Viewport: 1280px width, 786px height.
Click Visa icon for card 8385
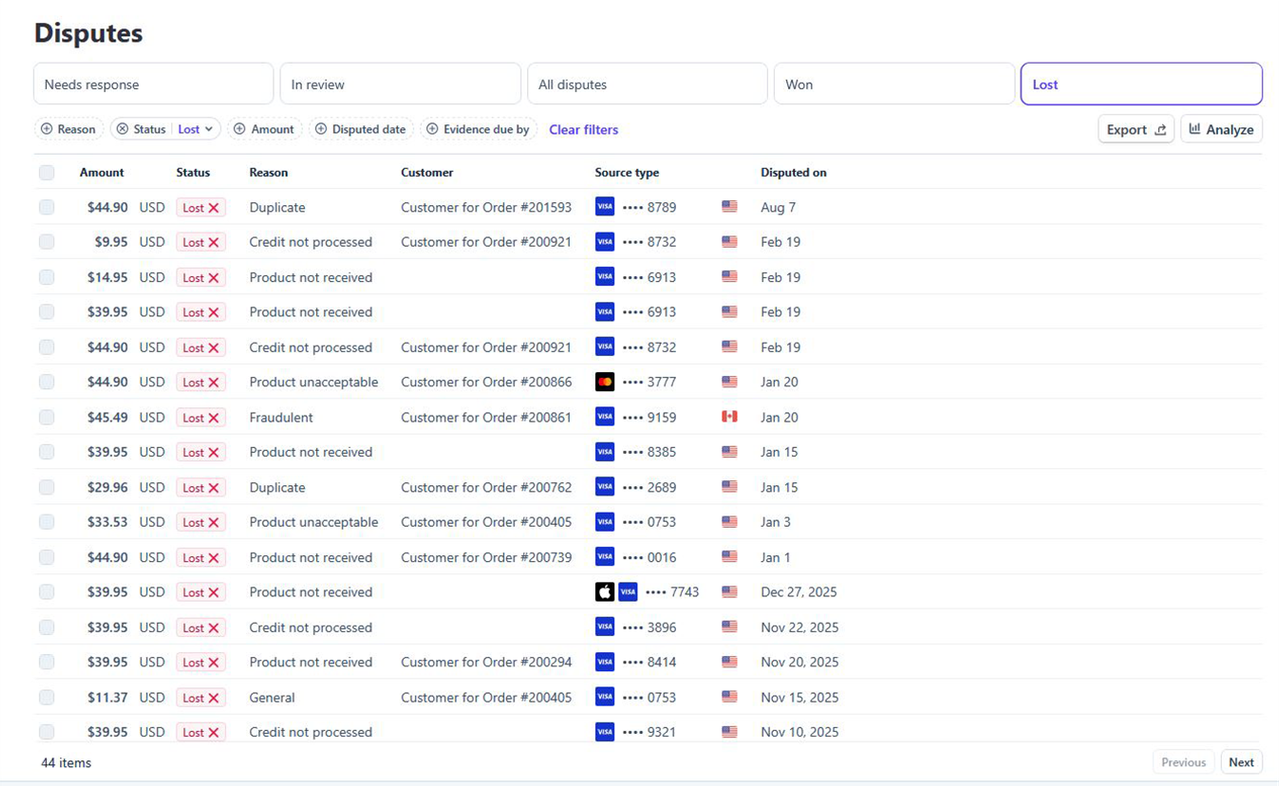pyautogui.click(x=605, y=452)
